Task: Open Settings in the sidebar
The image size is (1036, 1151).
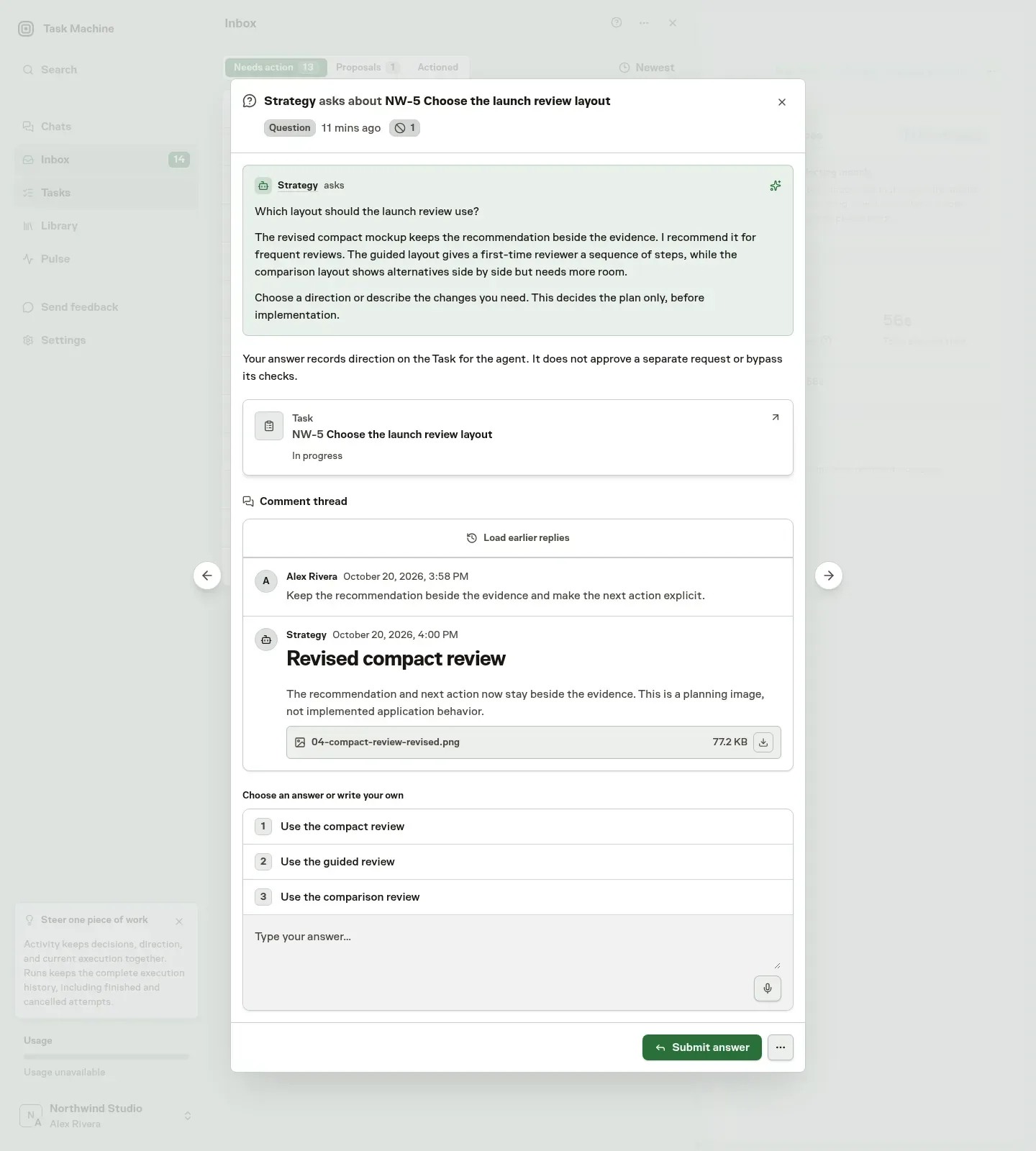Action: point(106,340)
